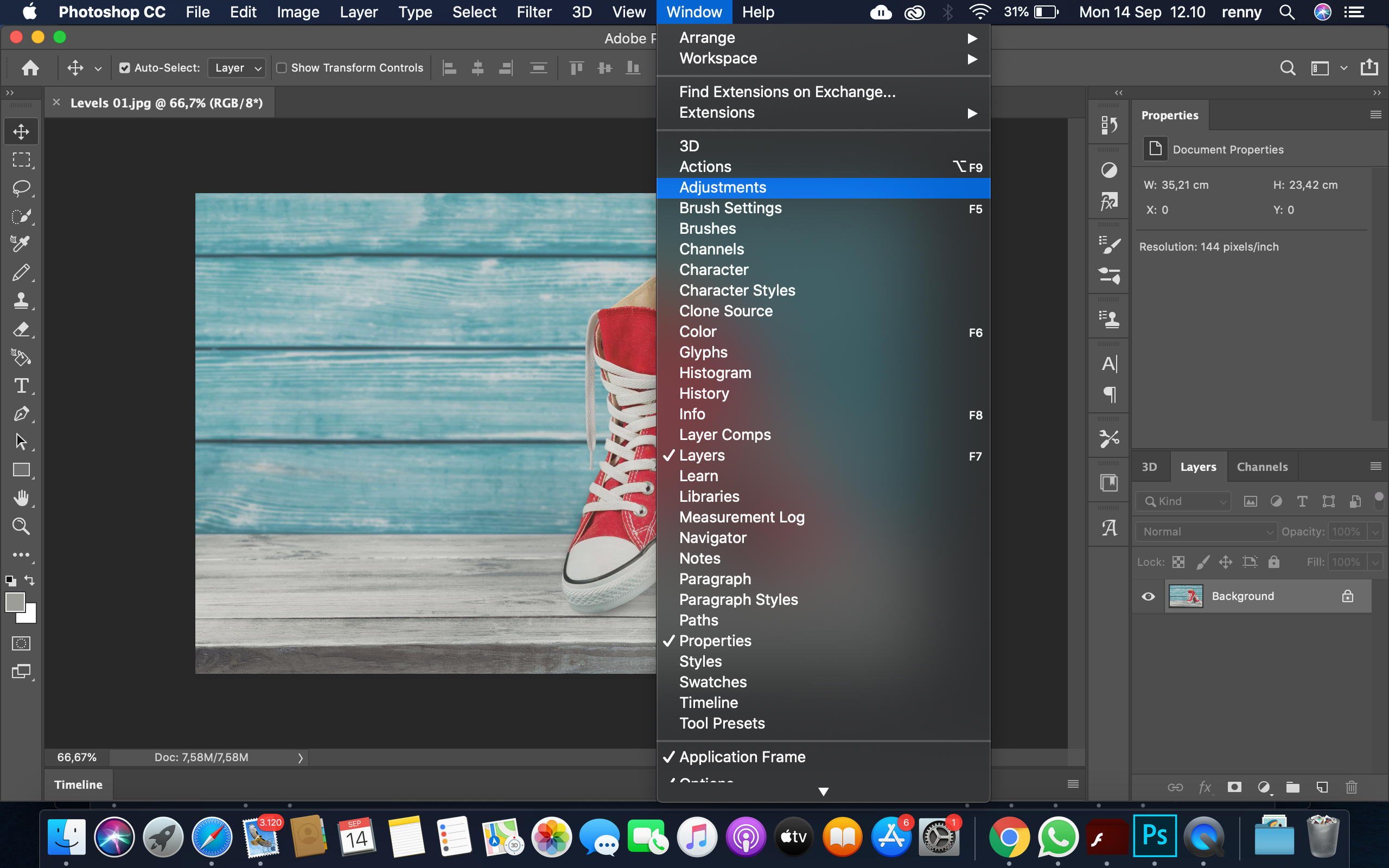Open the Filter menu in menu bar

point(533,12)
